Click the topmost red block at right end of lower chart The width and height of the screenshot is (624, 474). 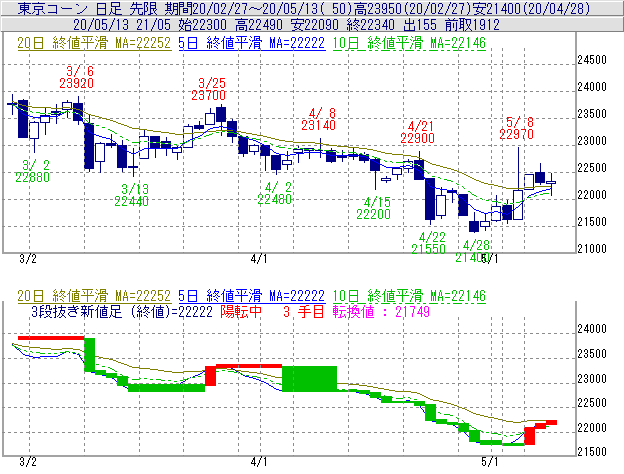[551, 423]
